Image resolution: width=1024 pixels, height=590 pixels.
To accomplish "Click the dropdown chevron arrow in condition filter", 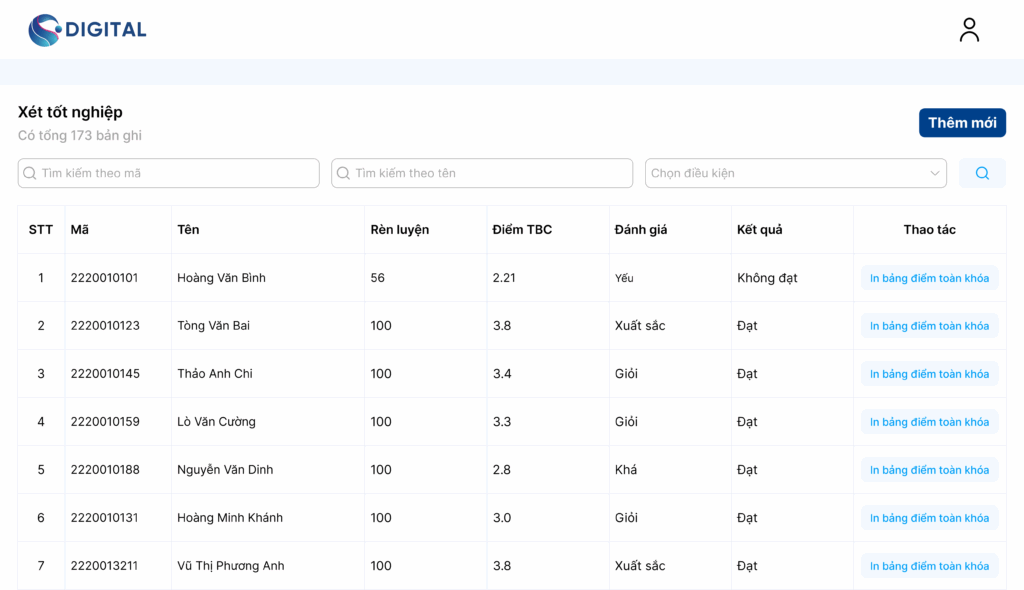I will (935, 173).
